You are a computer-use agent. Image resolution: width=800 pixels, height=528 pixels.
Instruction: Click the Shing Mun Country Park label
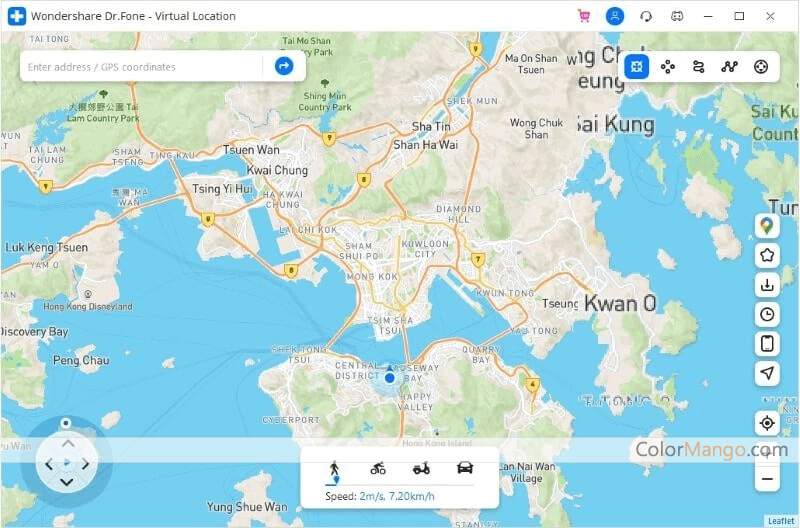click(x=325, y=102)
